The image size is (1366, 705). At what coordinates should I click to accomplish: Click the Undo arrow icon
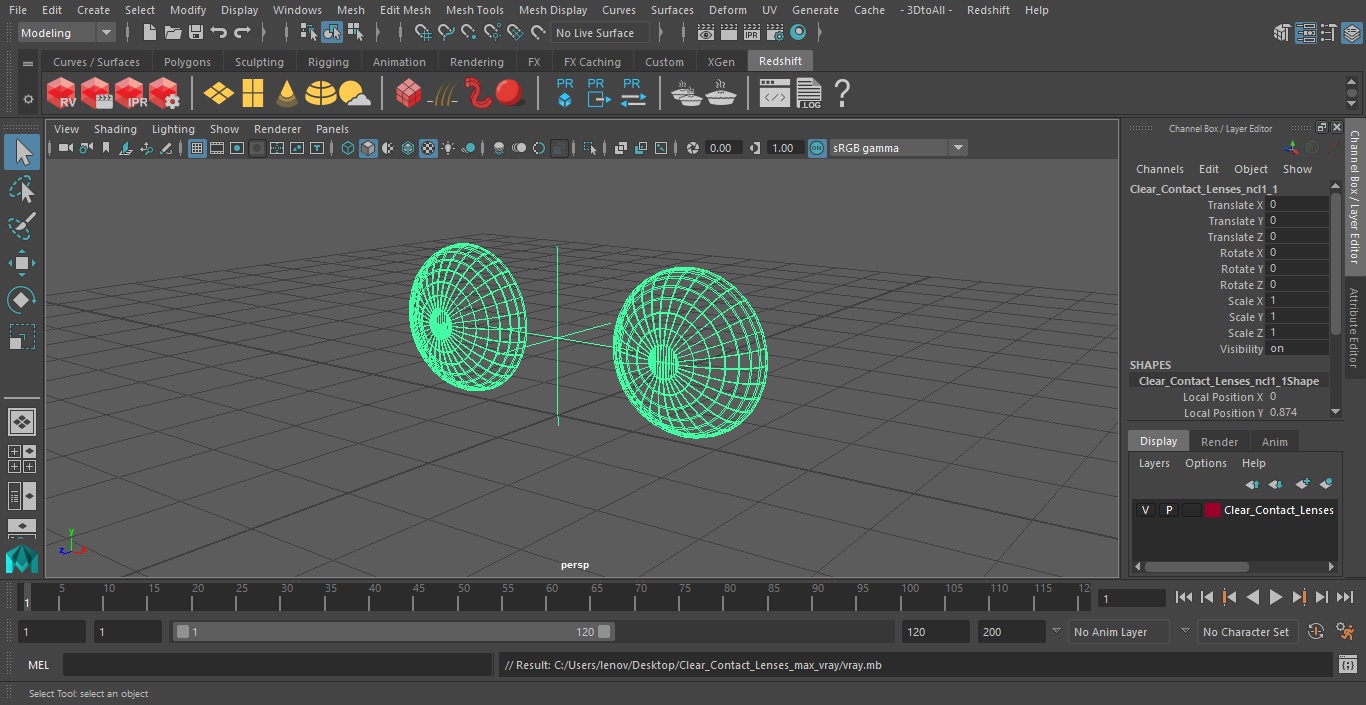coord(219,33)
